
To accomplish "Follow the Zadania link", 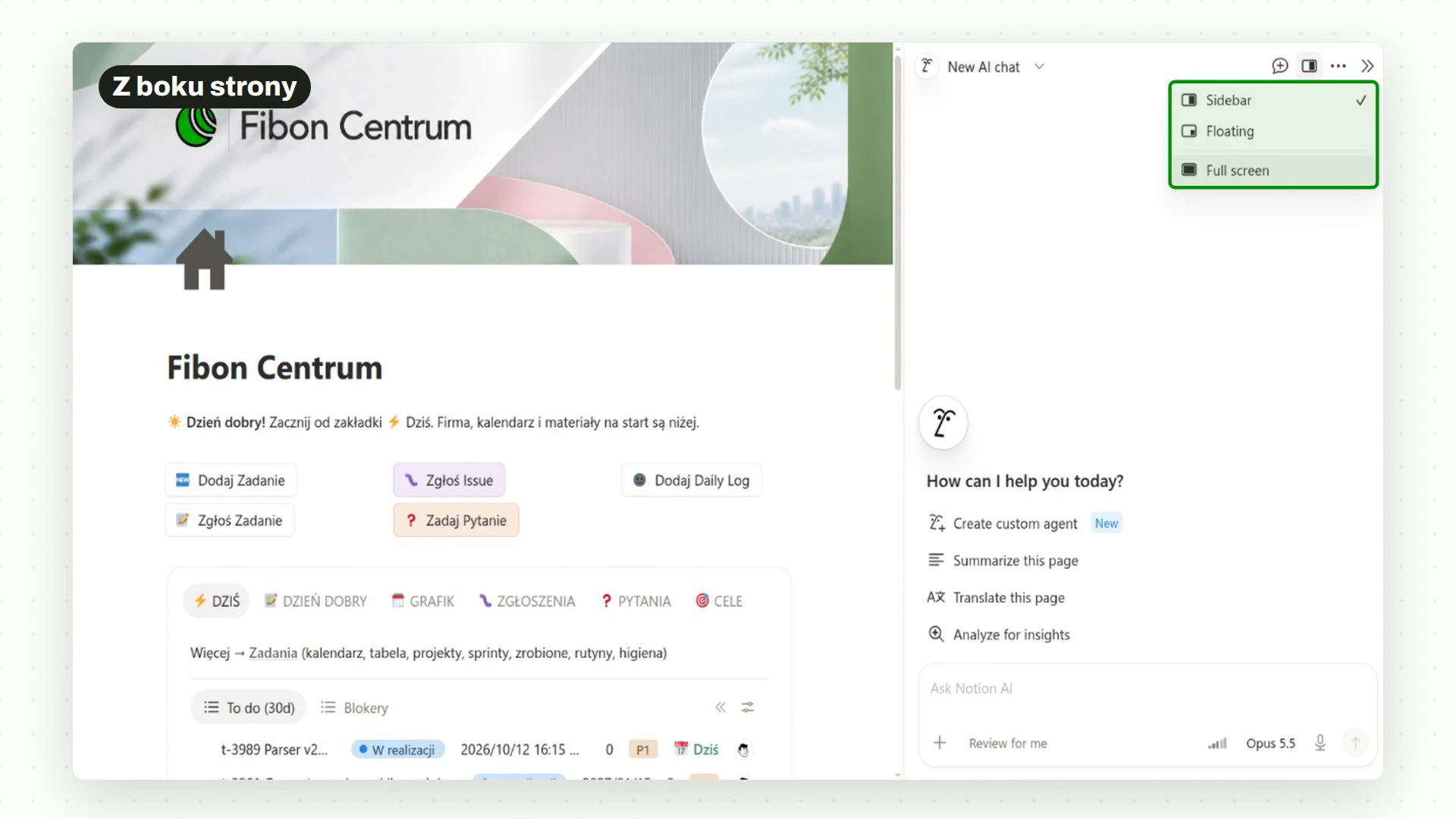I will point(273,653).
